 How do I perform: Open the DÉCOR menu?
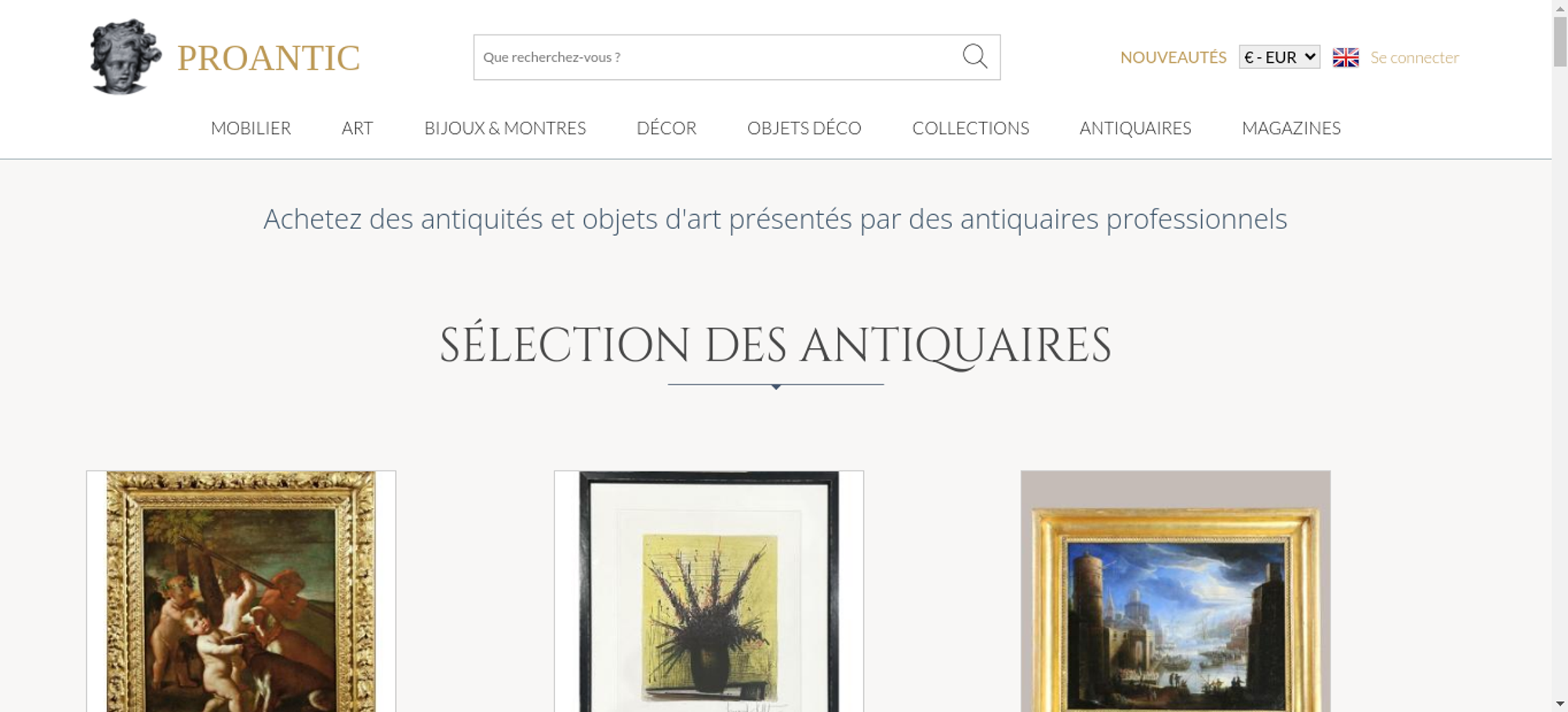(x=666, y=128)
